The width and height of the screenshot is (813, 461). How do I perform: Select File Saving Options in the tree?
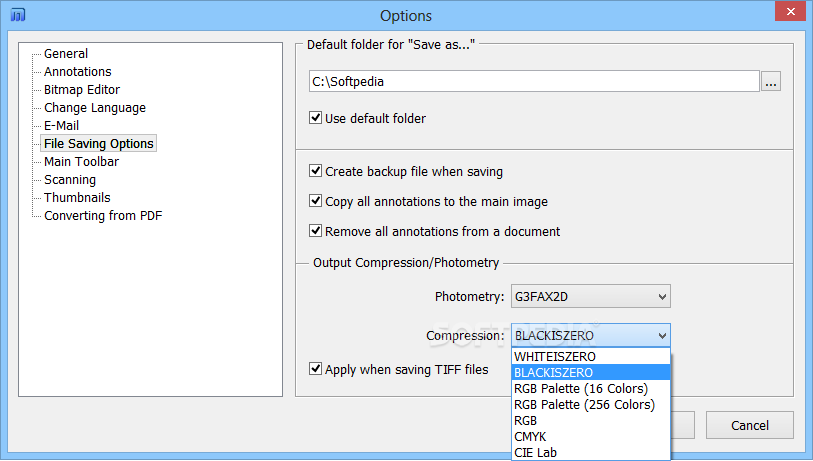point(99,144)
